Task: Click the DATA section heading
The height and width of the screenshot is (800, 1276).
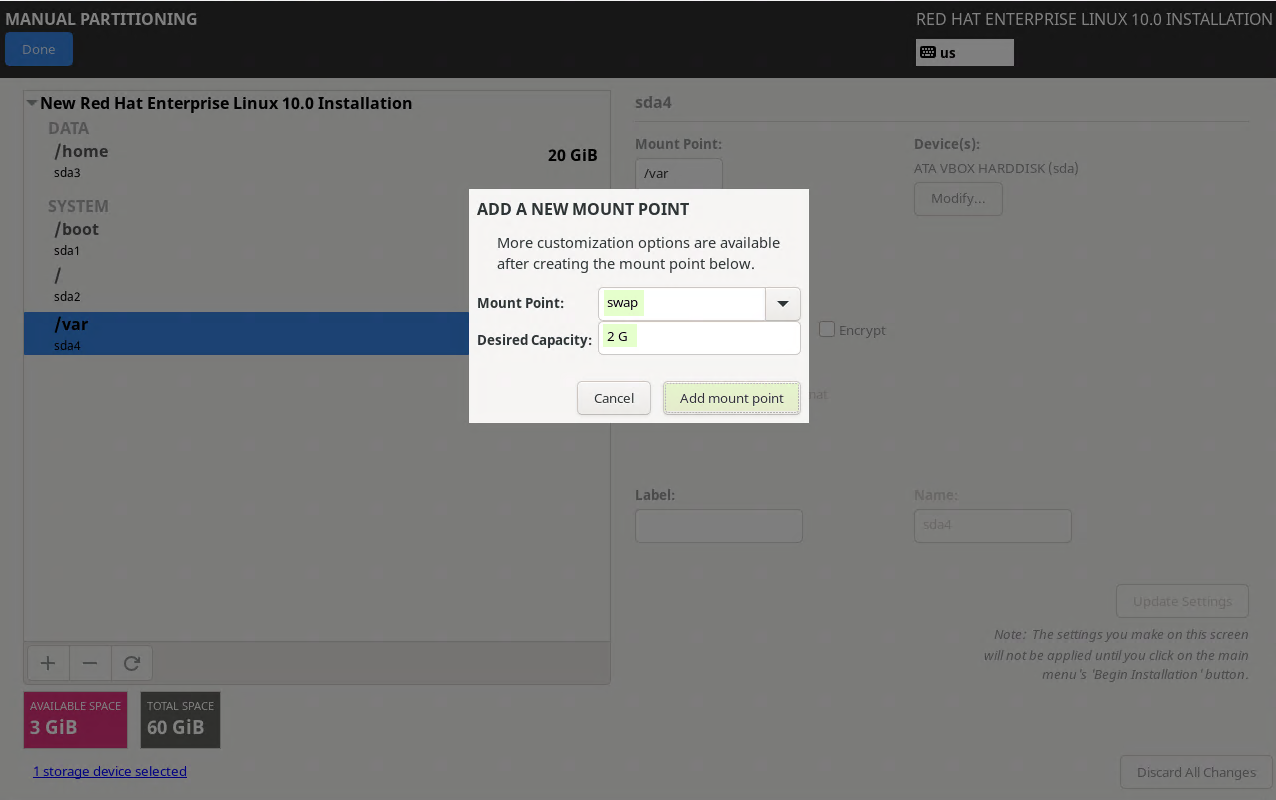Action: click(x=68, y=128)
